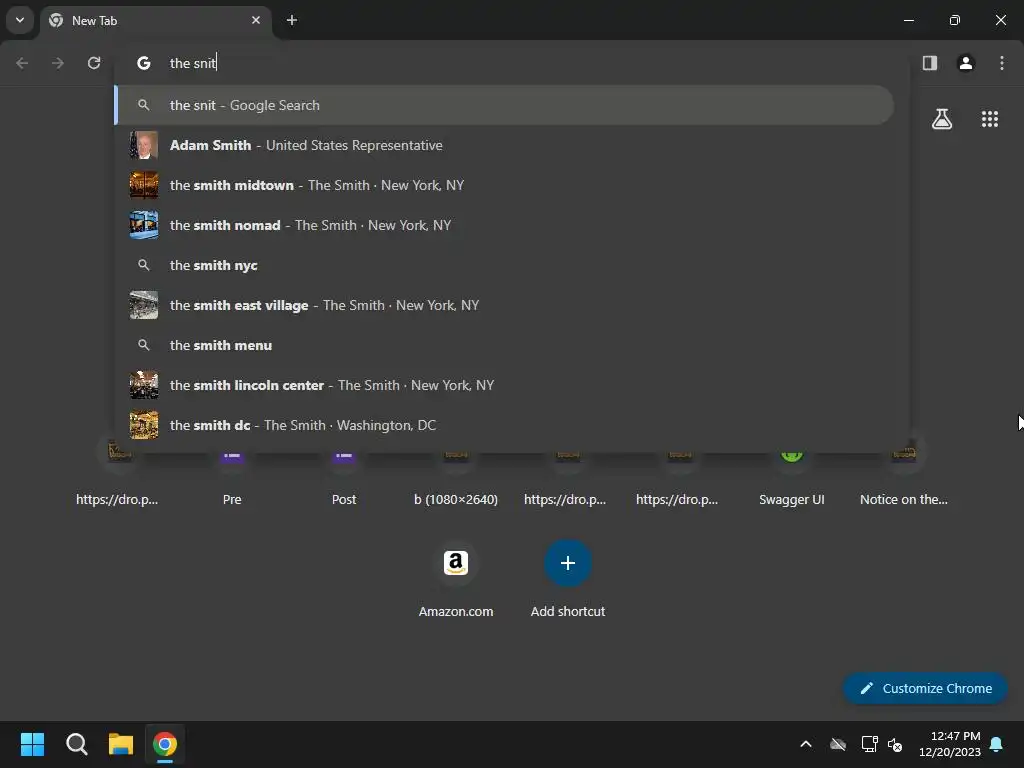Choose 'the smith nomad' suggestion
The image size is (1024, 768).
click(504, 225)
